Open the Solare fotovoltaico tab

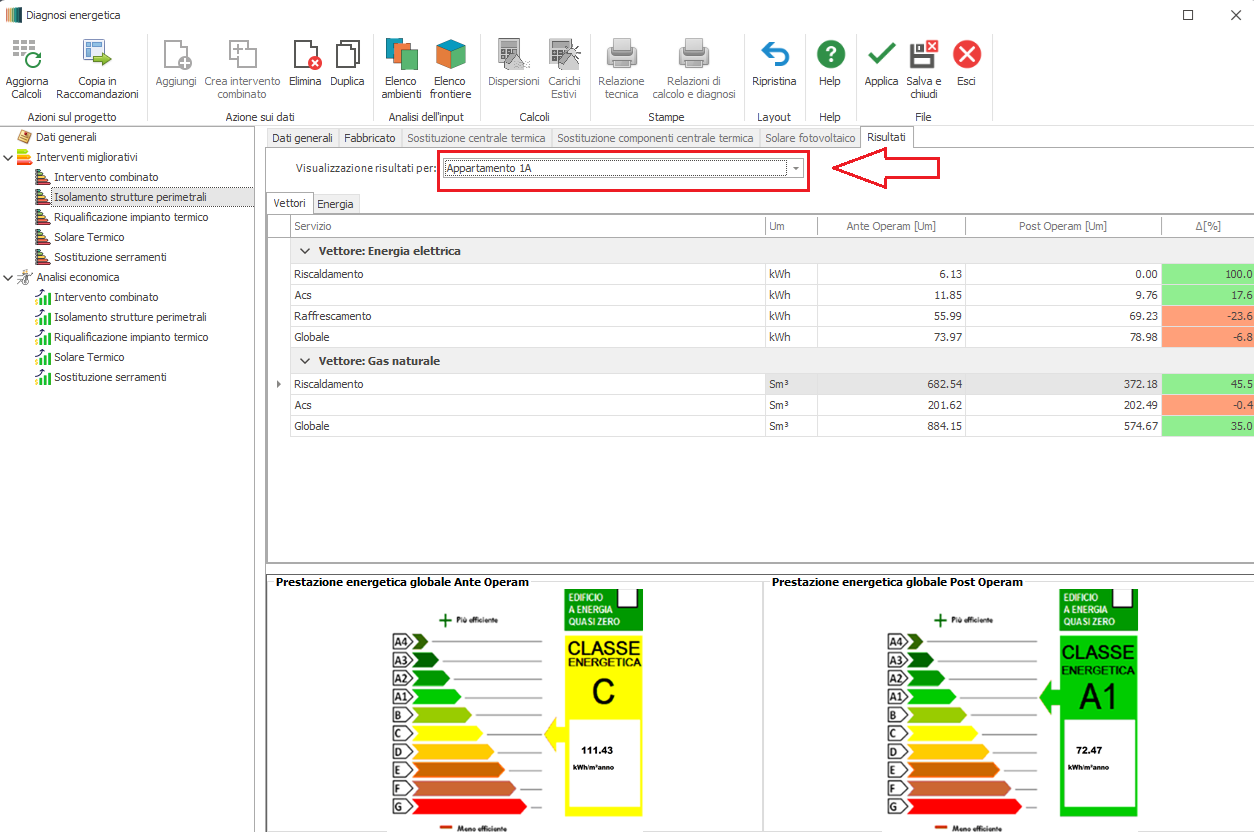point(810,138)
